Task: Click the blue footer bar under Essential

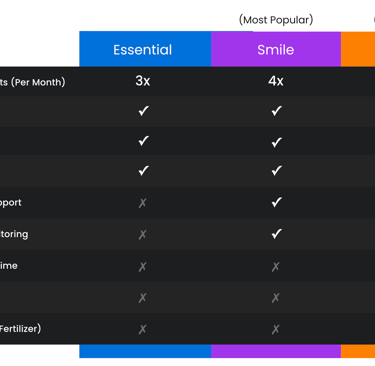Action: [145, 351]
